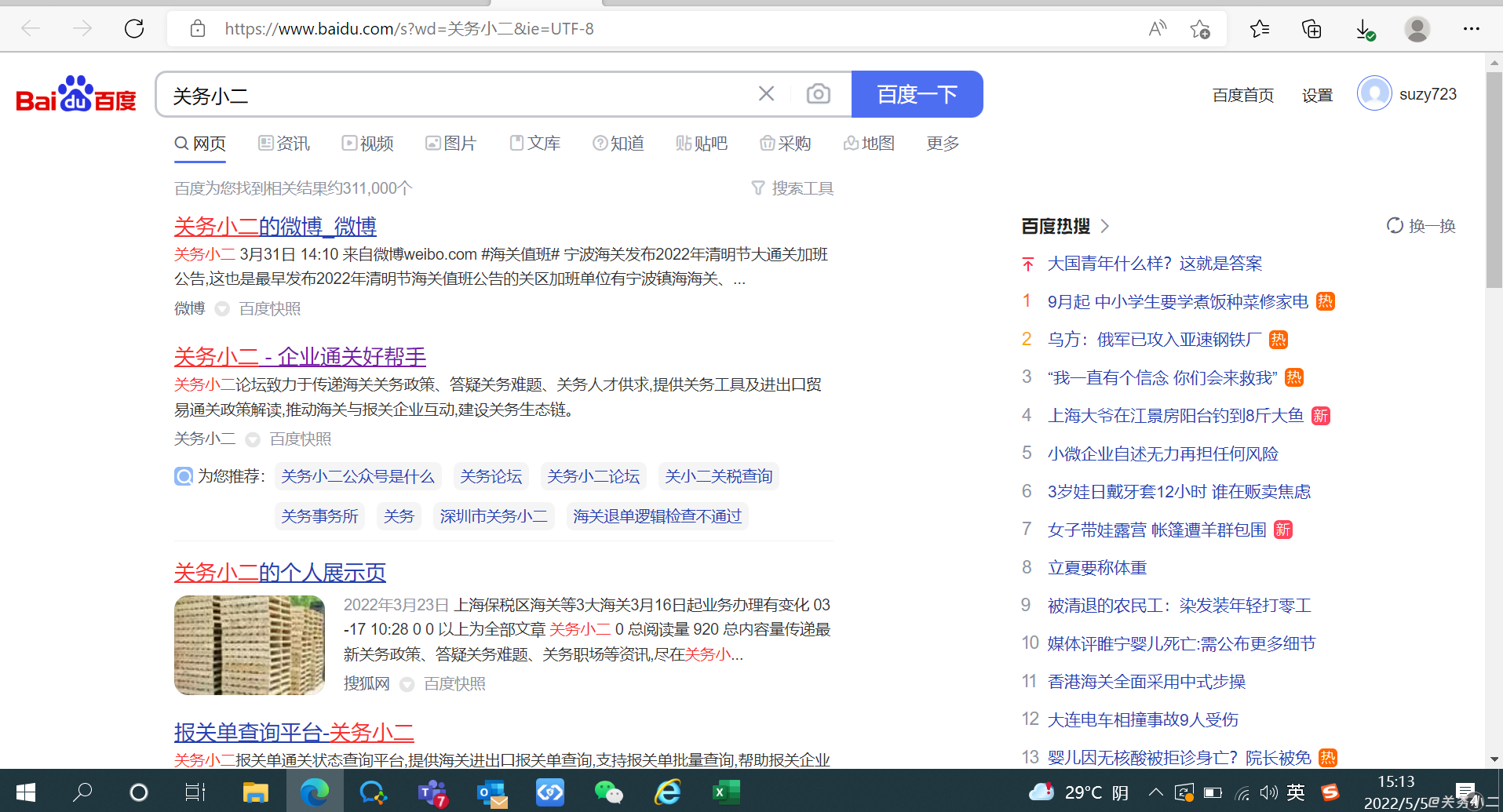Switch to 文库 tab
Viewport: 1503px width, 812px height.
(x=534, y=143)
